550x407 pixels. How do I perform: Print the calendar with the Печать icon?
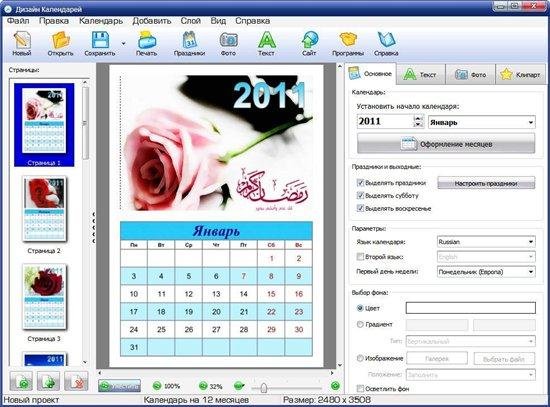coord(147,43)
